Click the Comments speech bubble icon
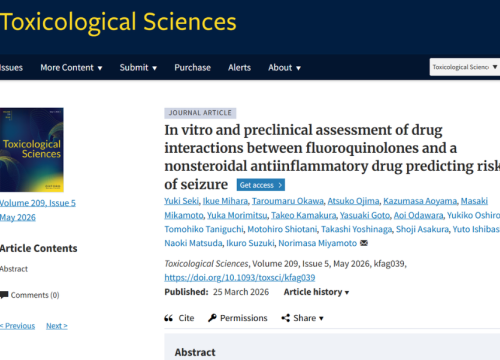Screen dimensions: 500x360 [x=4, y=295]
